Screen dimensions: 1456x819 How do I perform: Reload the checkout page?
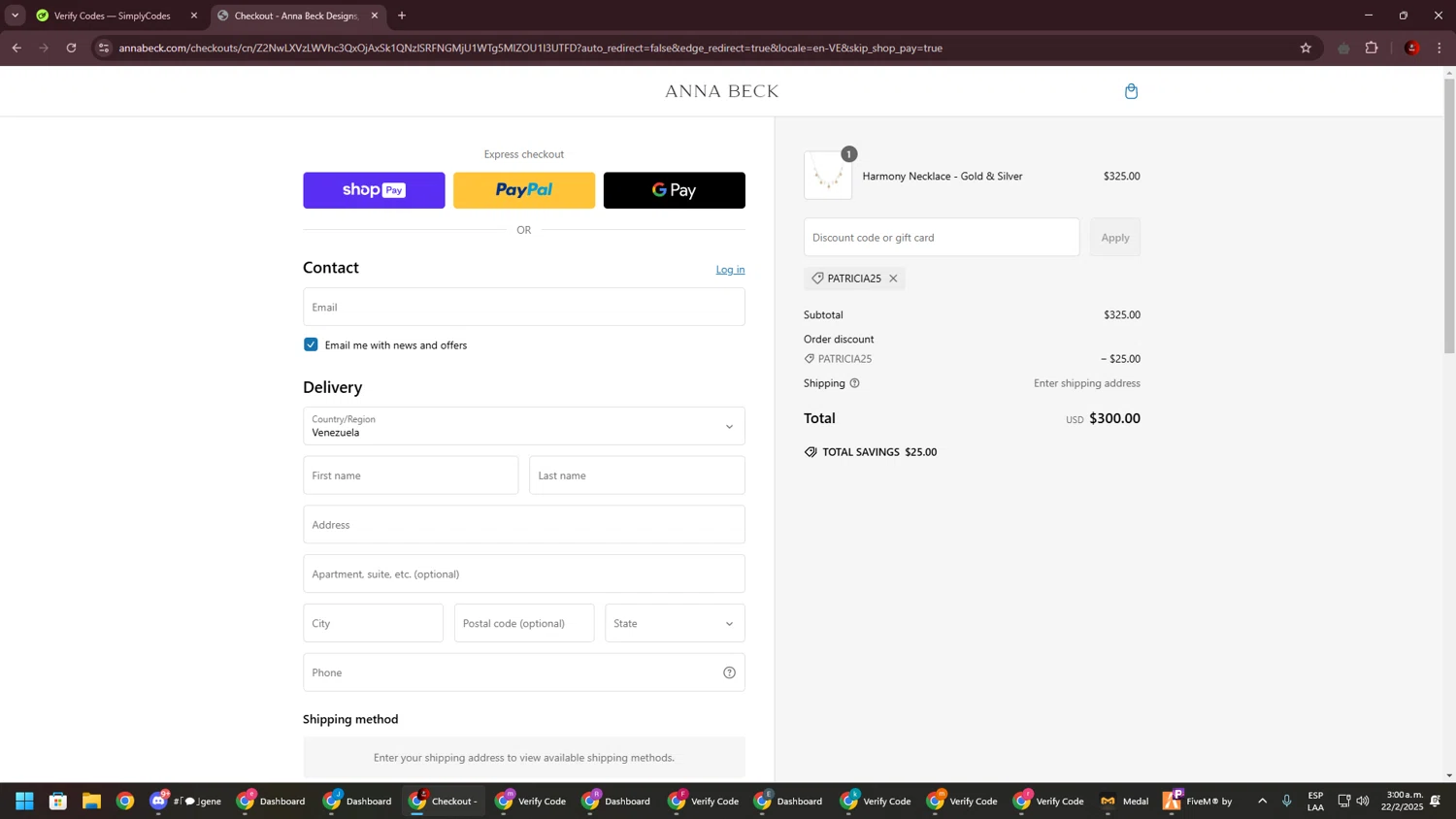tap(71, 48)
